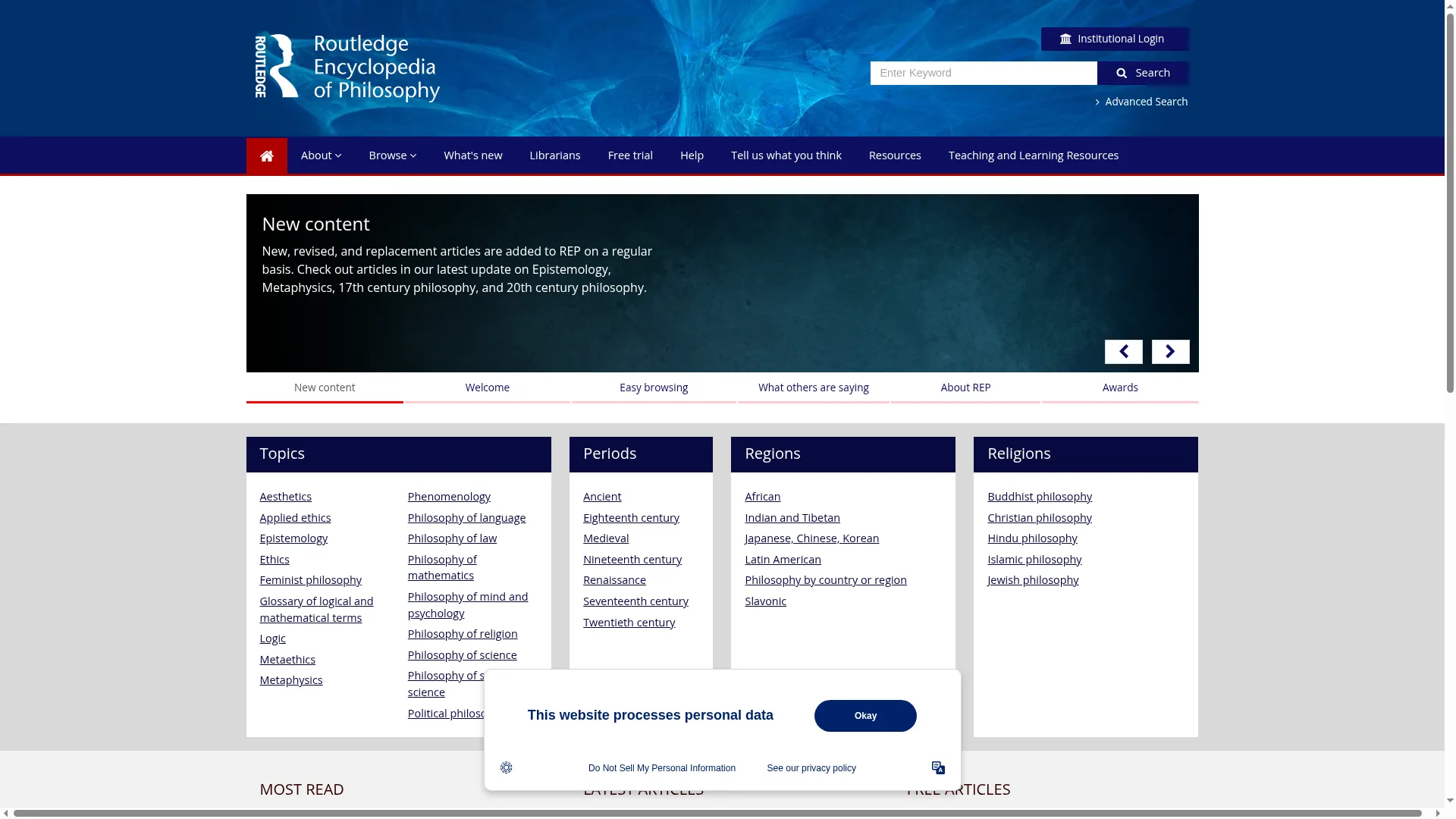Select What others are saying tab
The height and width of the screenshot is (819, 1456).
pos(814,388)
